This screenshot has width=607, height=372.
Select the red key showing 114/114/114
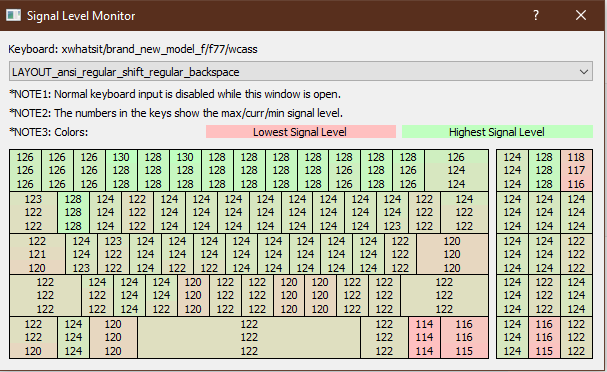[424, 337]
